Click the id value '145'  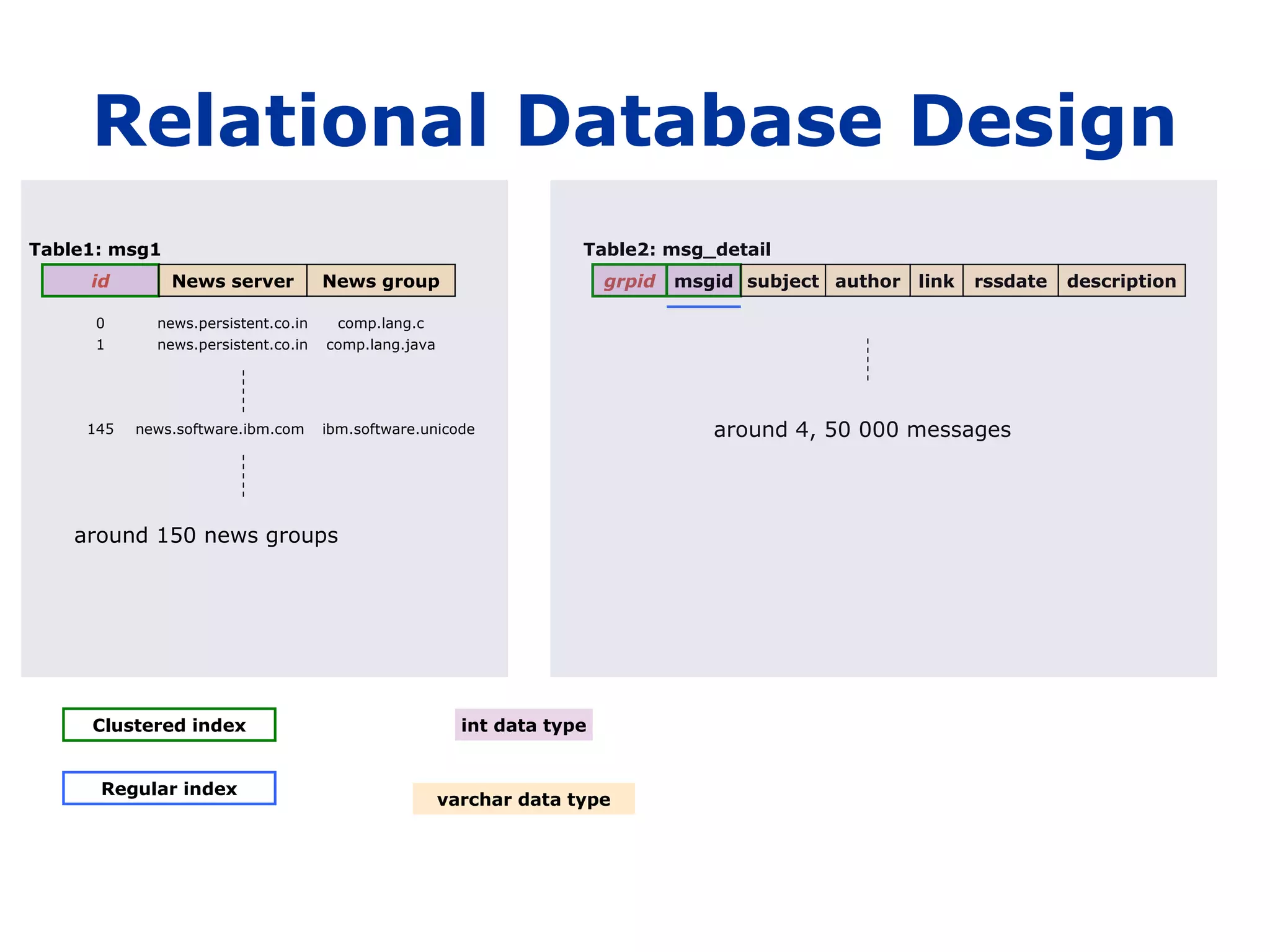click(x=100, y=429)
